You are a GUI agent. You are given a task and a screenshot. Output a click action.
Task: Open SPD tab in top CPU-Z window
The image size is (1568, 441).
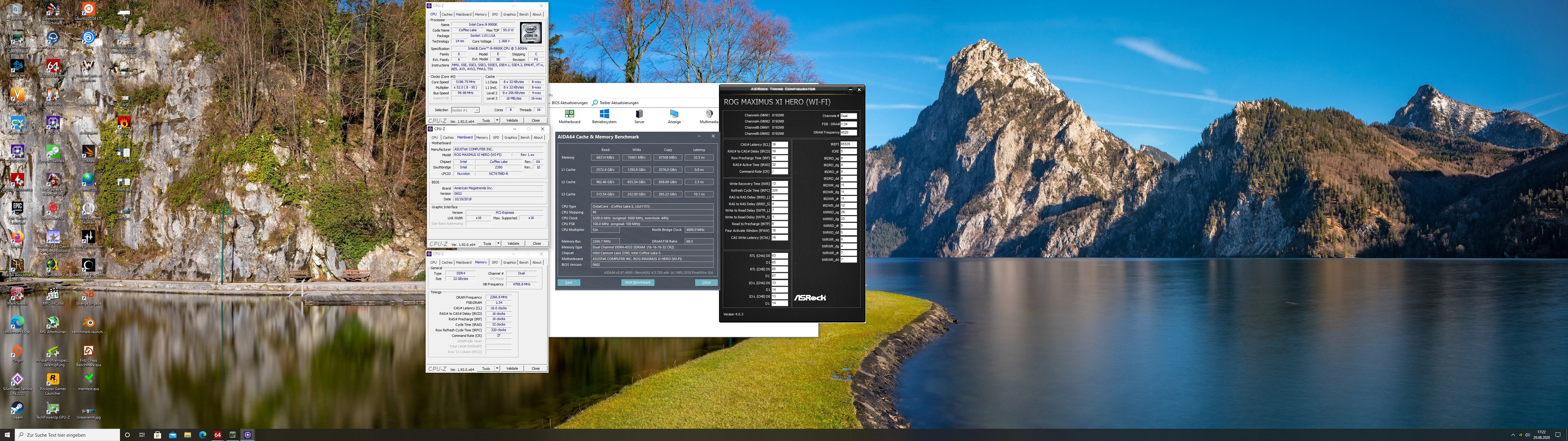[494, 14]
